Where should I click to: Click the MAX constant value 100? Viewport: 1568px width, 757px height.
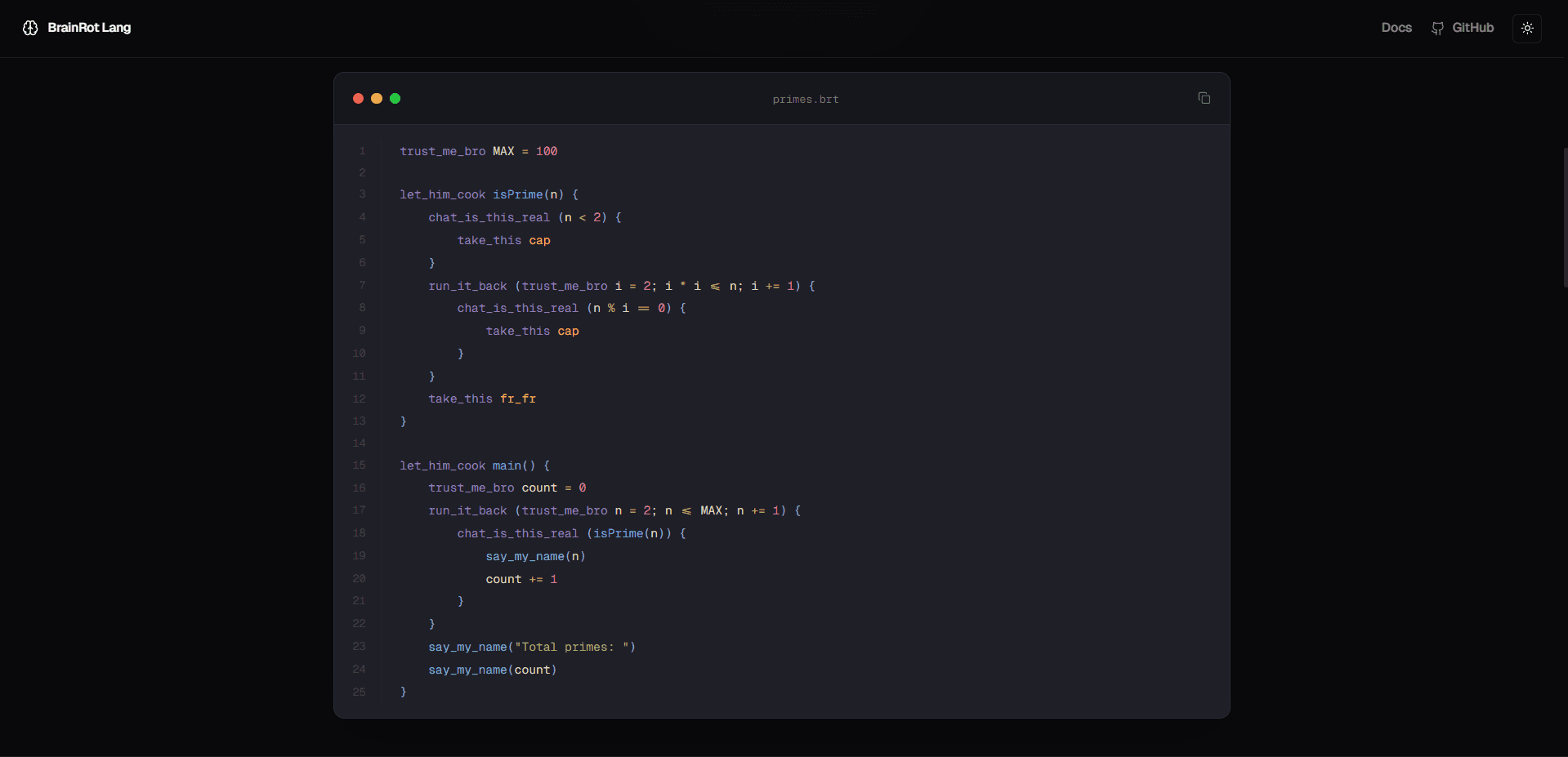pos(547,151)
